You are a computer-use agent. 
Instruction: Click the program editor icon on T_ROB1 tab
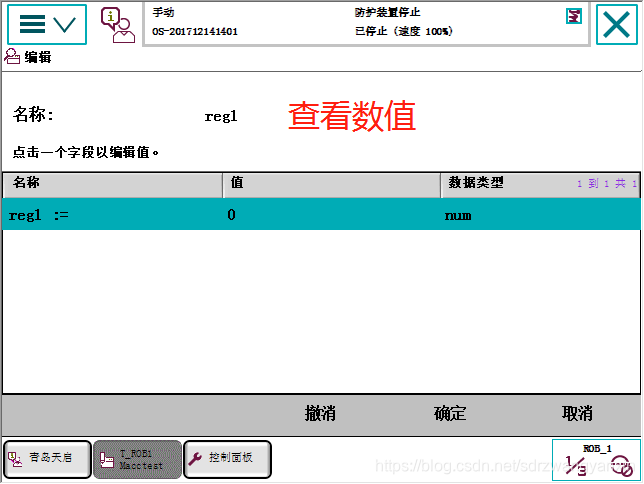[107, 460]
